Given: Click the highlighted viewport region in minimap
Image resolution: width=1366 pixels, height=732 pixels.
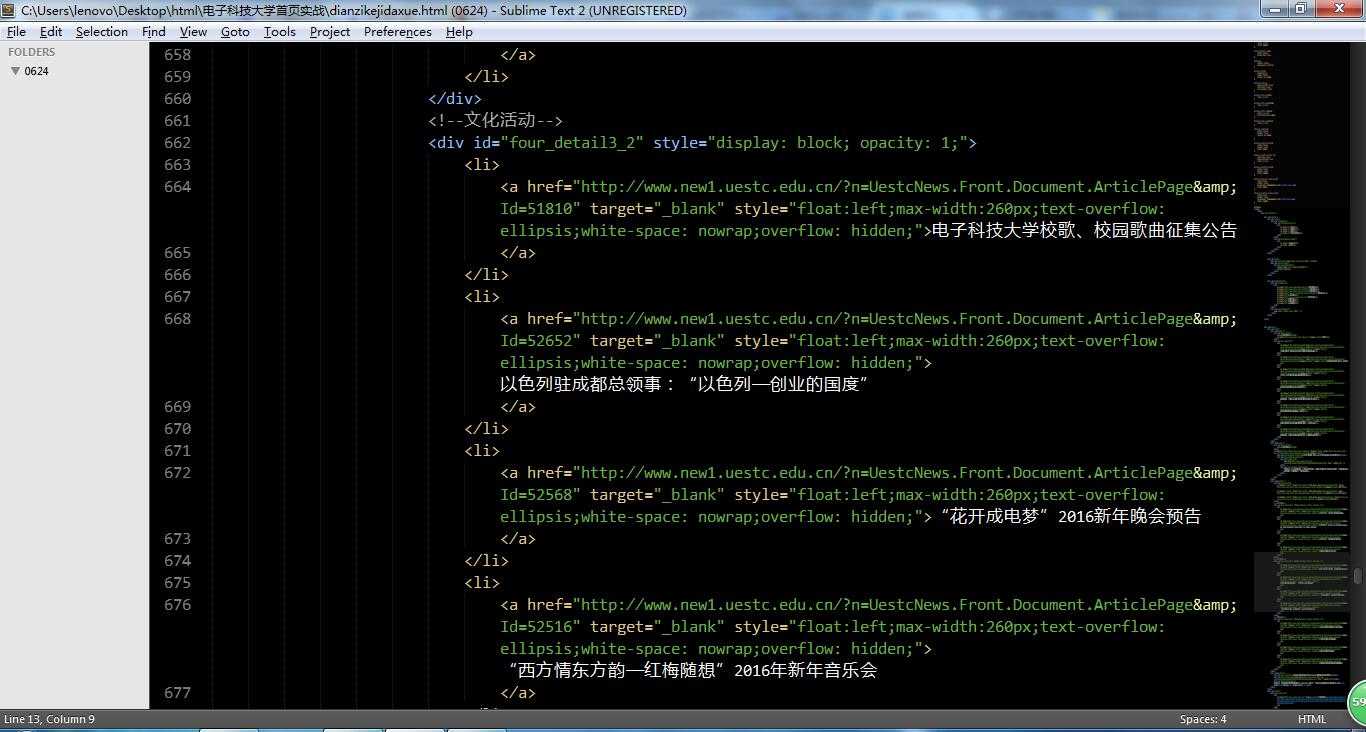Looking at the screenshot, I should pyautogui.click(x=1302, y=582).
